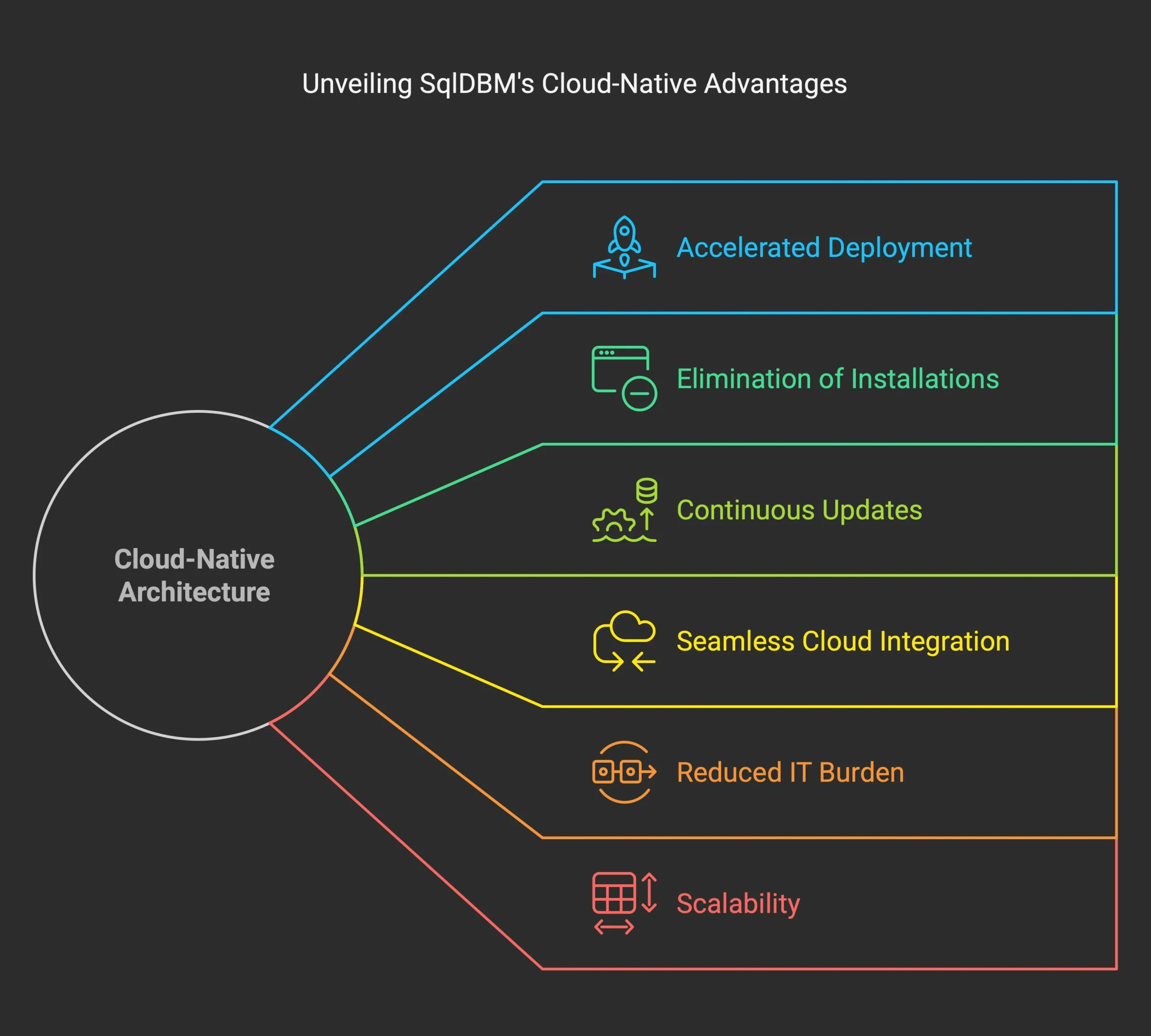Click the cloud with arrows icon
Viewport: 1151px width, 1036px height.
[625, 641]
